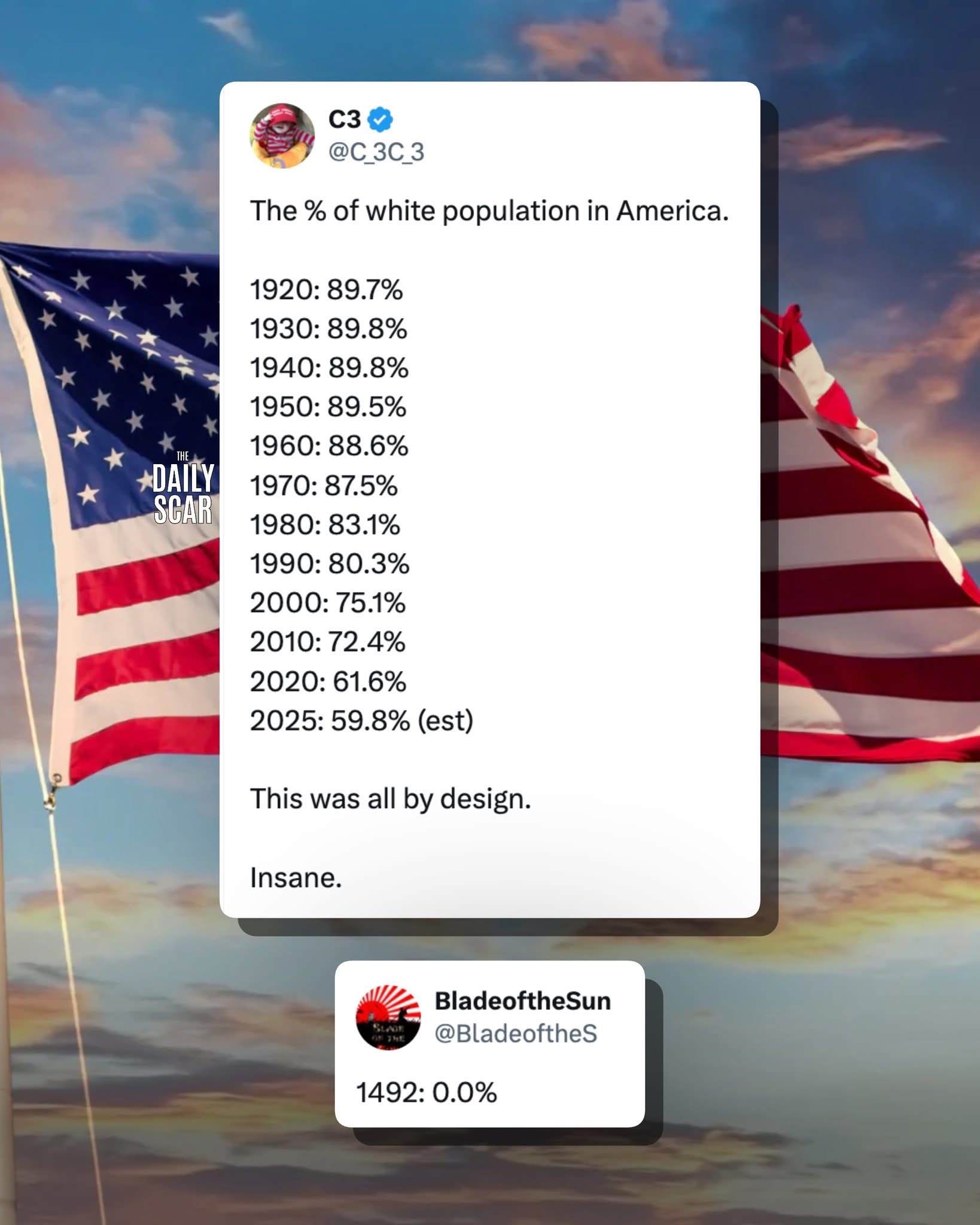
Task: Open the BladeoftheSun profile avatar
Action: click(x=388, y=1017)
